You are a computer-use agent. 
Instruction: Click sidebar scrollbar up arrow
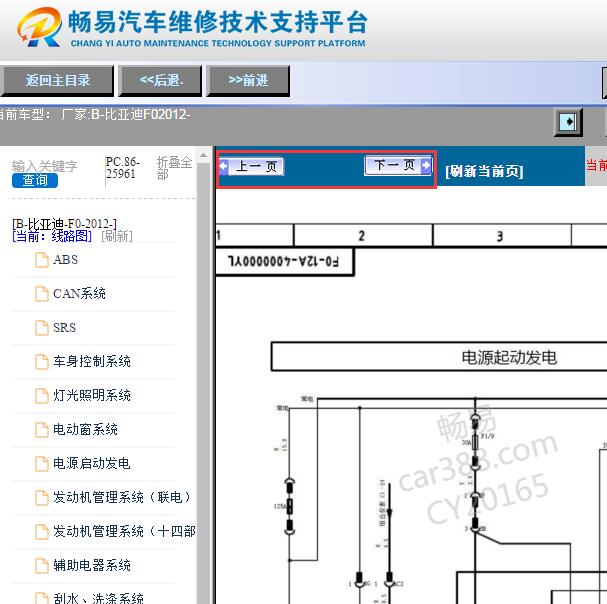click(203, 156)
